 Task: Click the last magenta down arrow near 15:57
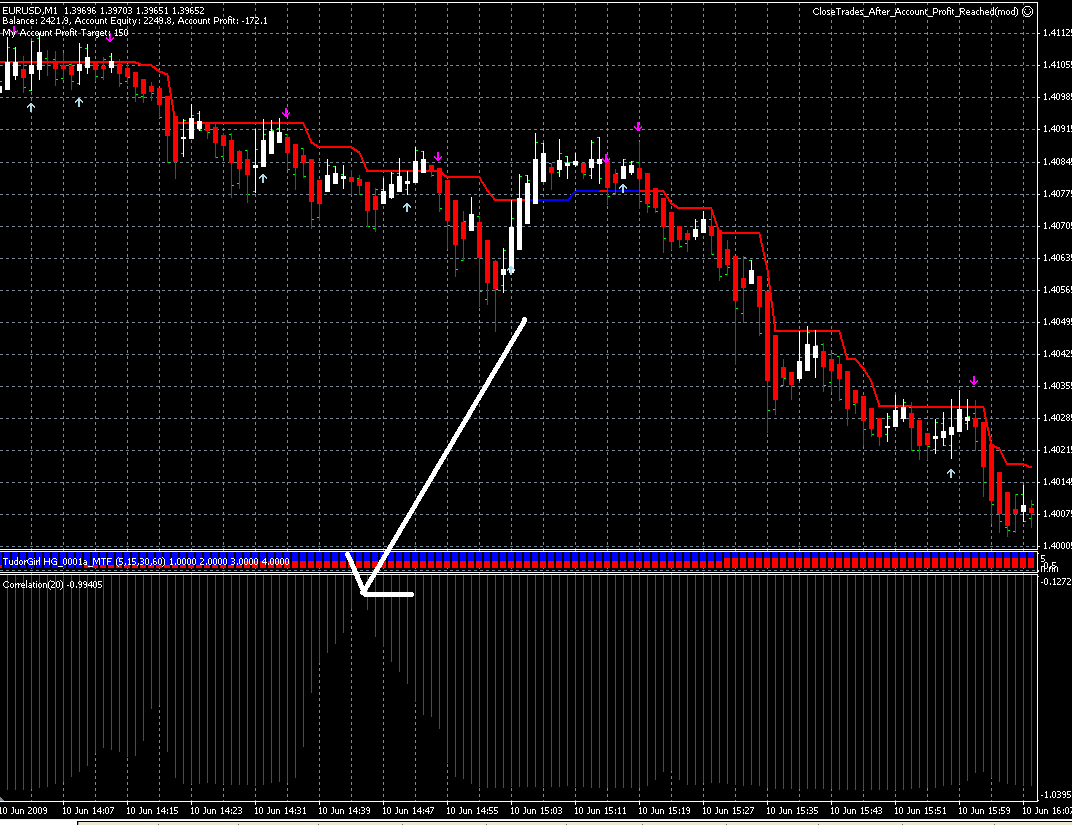point(974,381)
